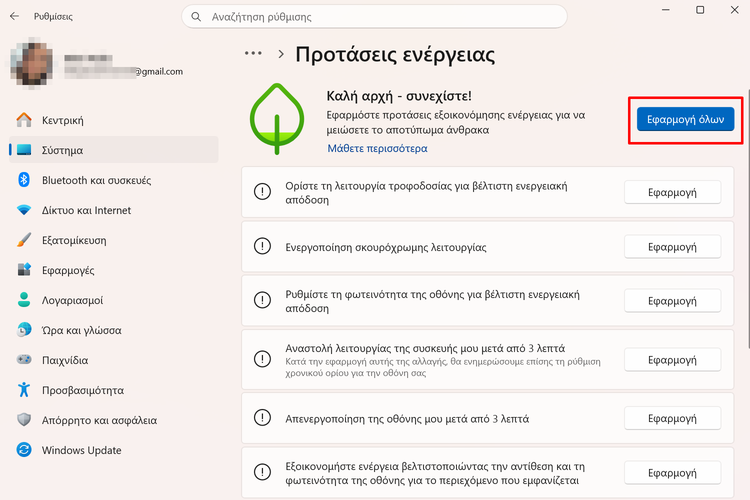Open the Εξατομίκευση settings page
Screen dimensions: 750x500
pyautogui.click(x=74, y=240)
